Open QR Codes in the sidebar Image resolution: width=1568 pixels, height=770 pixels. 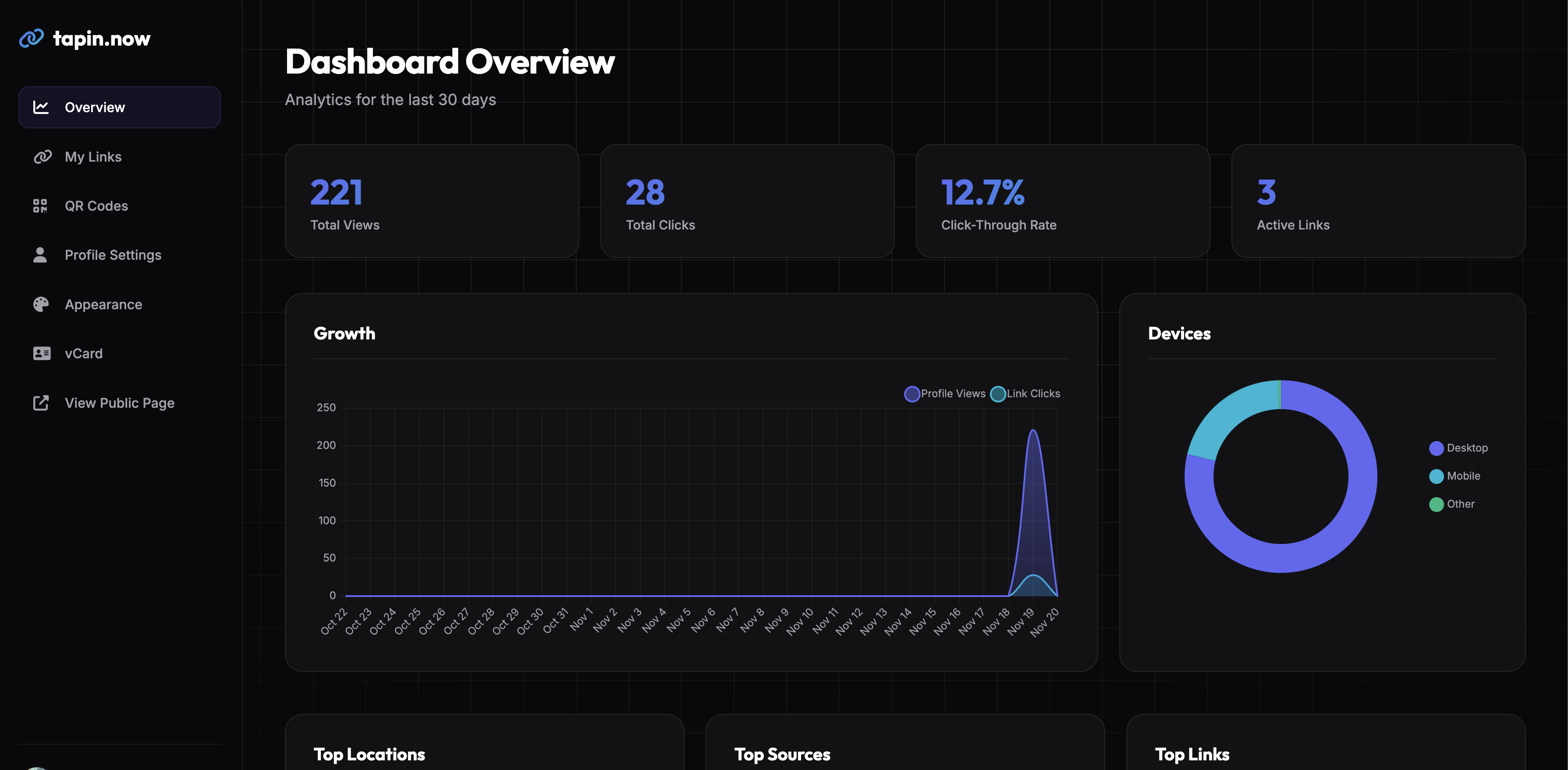[x=119, y=206]
